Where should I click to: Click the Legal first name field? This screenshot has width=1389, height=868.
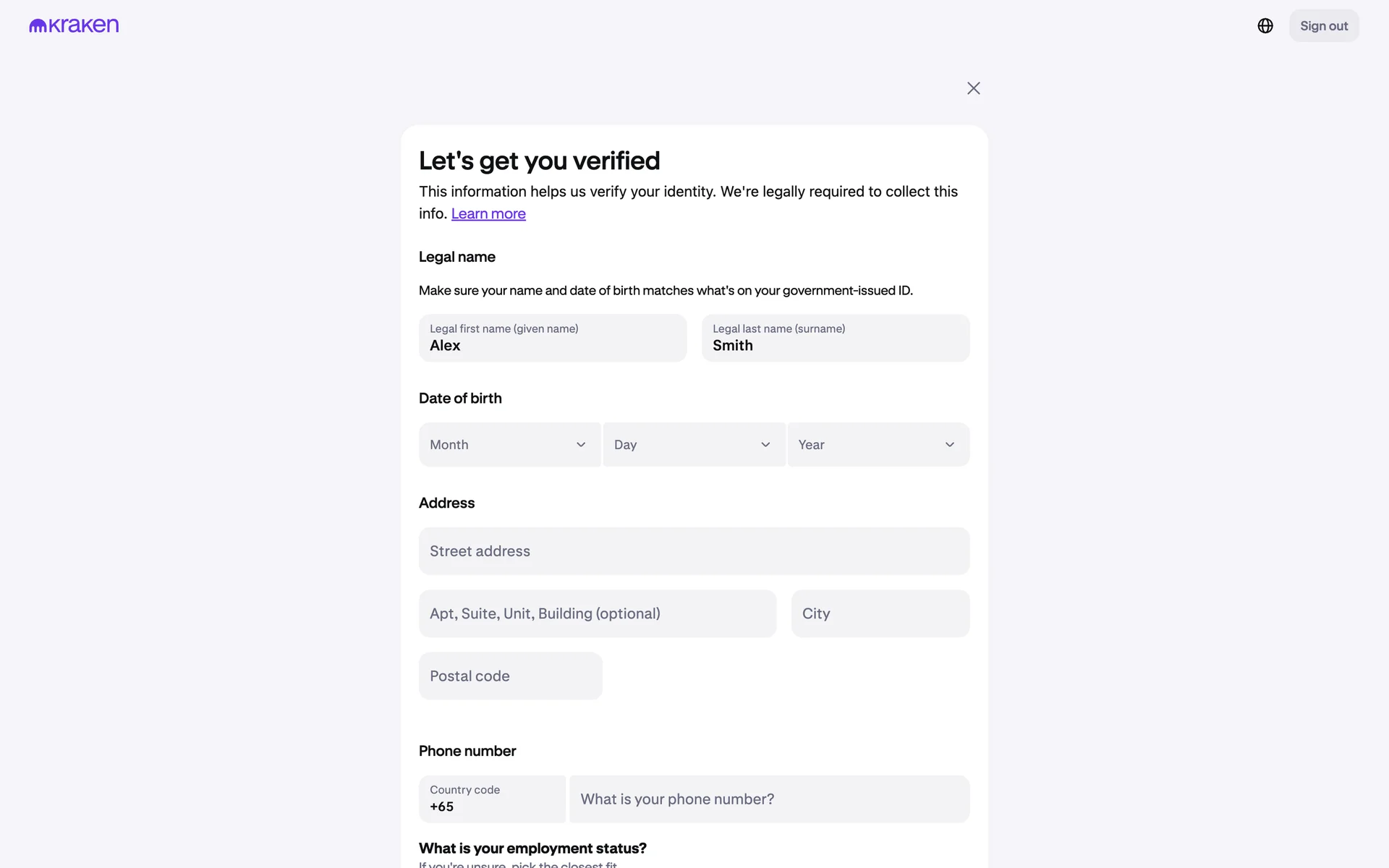click(553, 339)
